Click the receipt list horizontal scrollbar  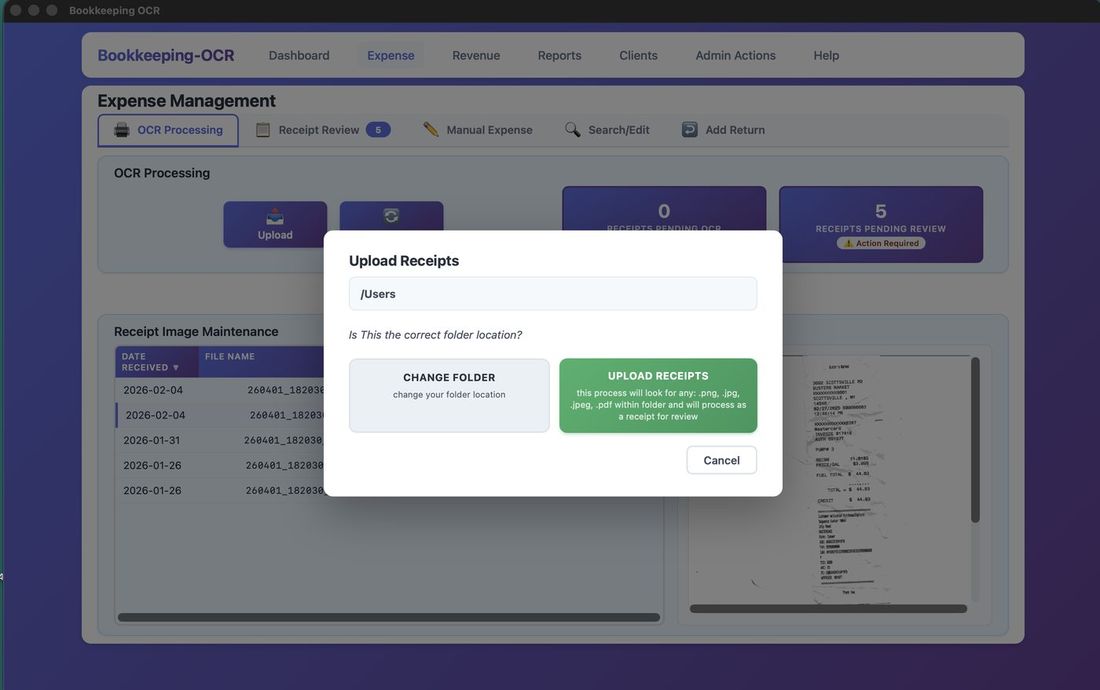click(388, 617)
